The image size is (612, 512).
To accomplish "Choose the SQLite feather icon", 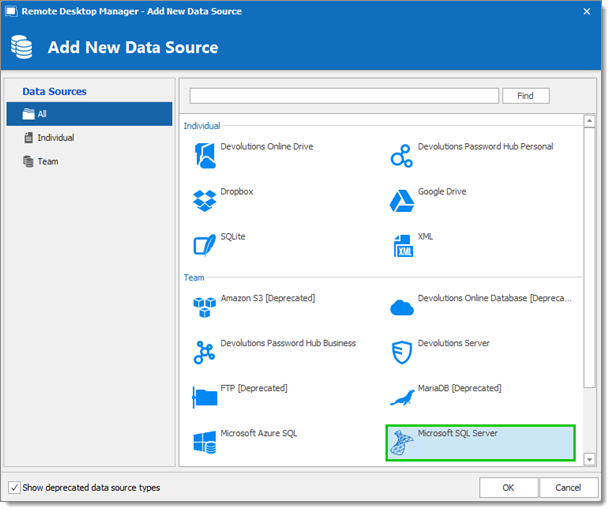I will pyautogui.click(x=205, y=245).
